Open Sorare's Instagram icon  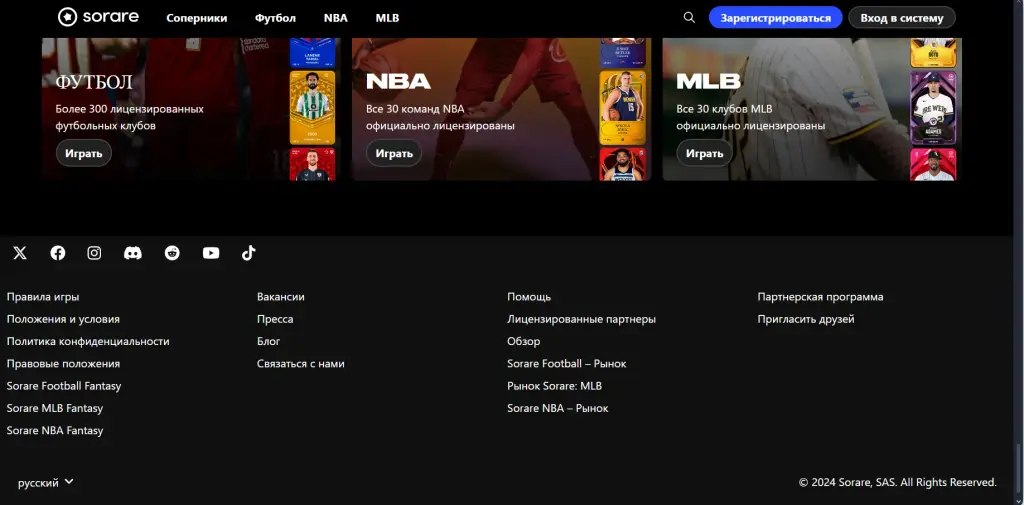click(x=95, y=253)
